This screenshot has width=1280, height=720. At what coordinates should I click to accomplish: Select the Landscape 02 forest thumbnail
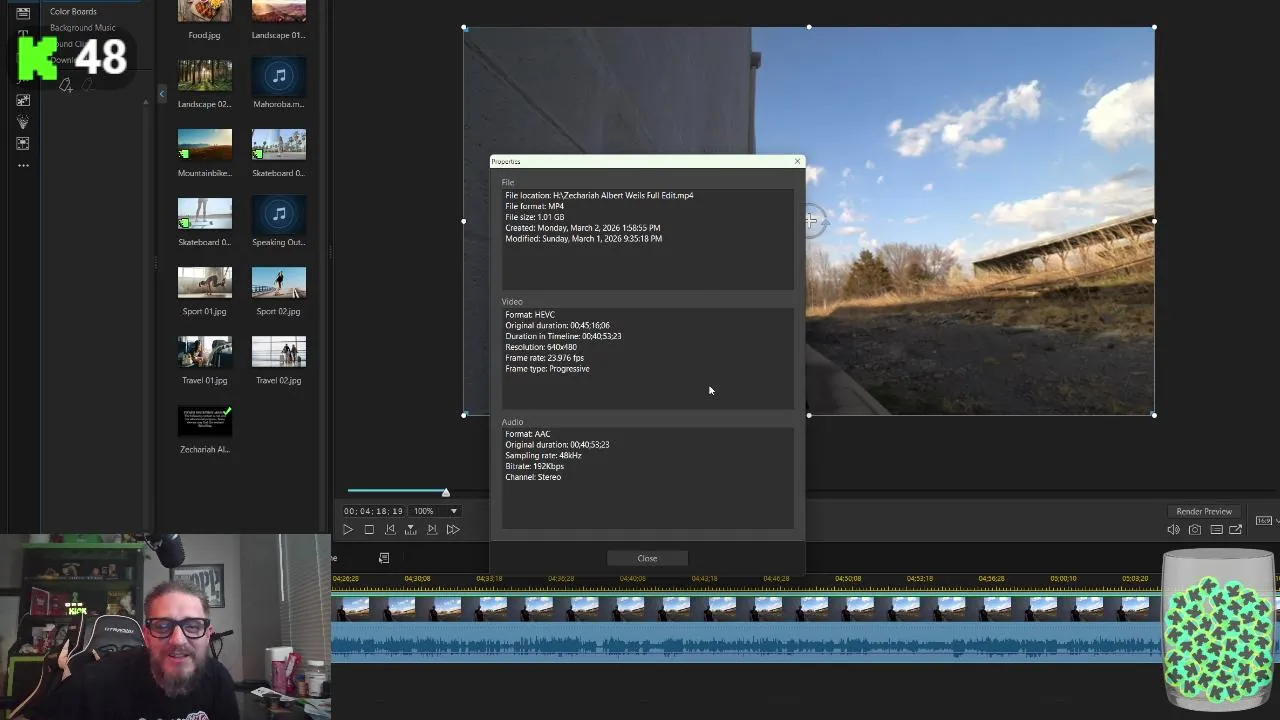[x=204, y=76]
